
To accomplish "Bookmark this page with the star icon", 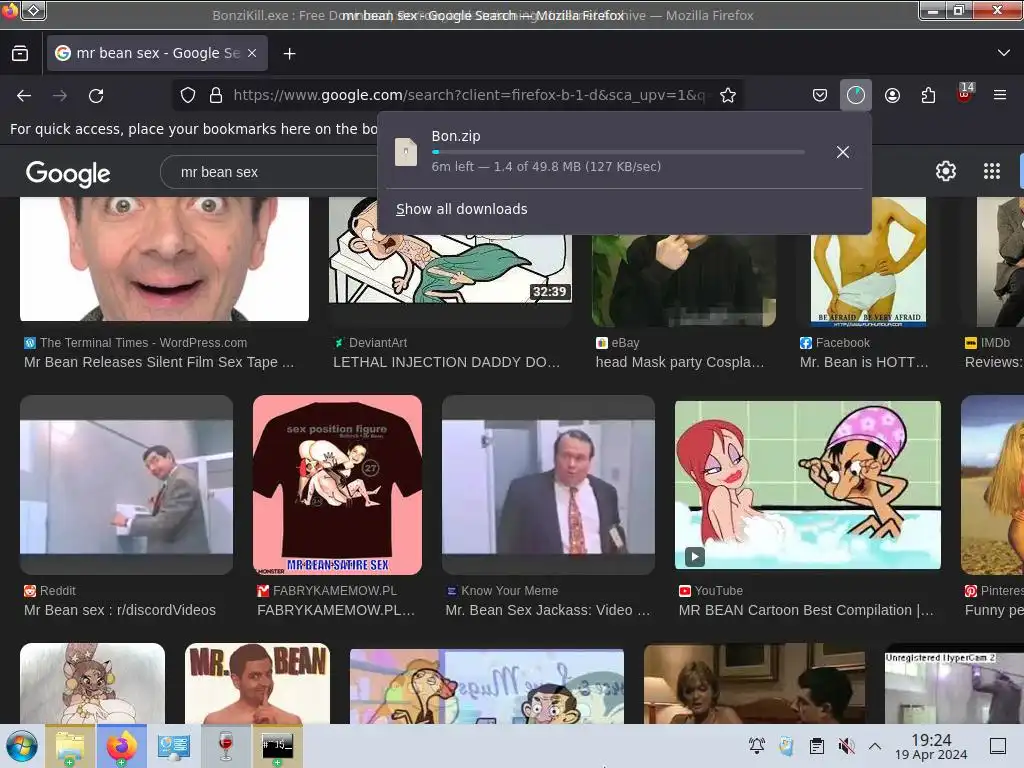I will pyautogui.click(x=728, y=95).
